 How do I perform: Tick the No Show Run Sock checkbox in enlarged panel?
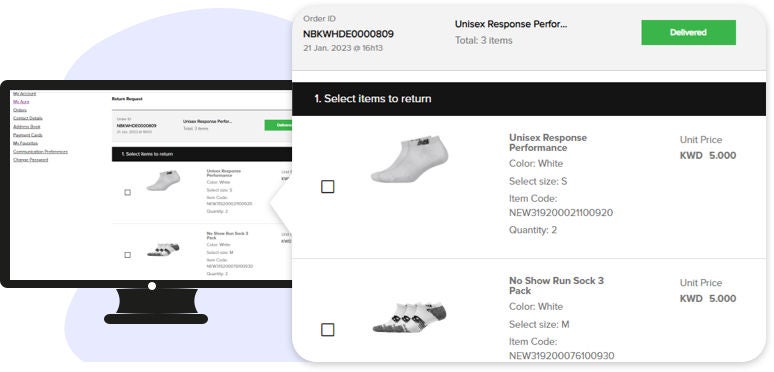coord(328,330)
